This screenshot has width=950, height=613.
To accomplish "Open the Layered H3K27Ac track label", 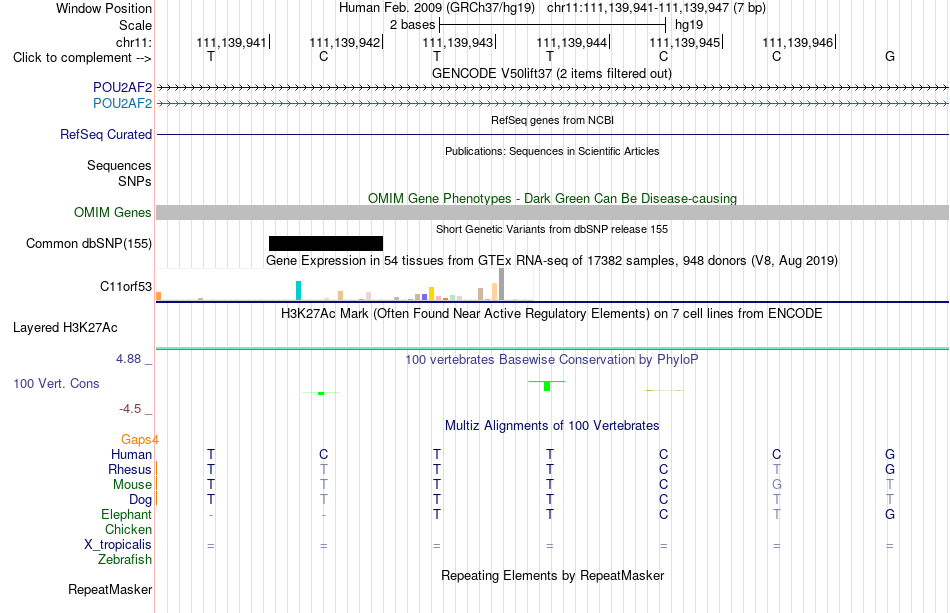I will [x=65, y=328].
